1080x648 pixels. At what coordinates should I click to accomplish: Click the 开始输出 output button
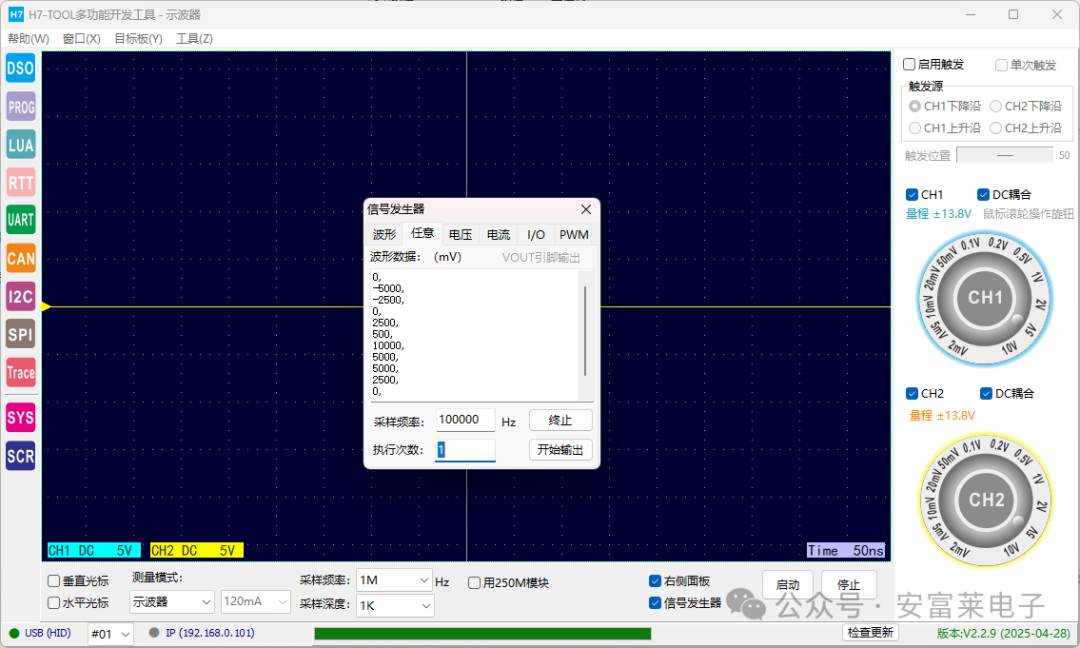click(560, 449)
